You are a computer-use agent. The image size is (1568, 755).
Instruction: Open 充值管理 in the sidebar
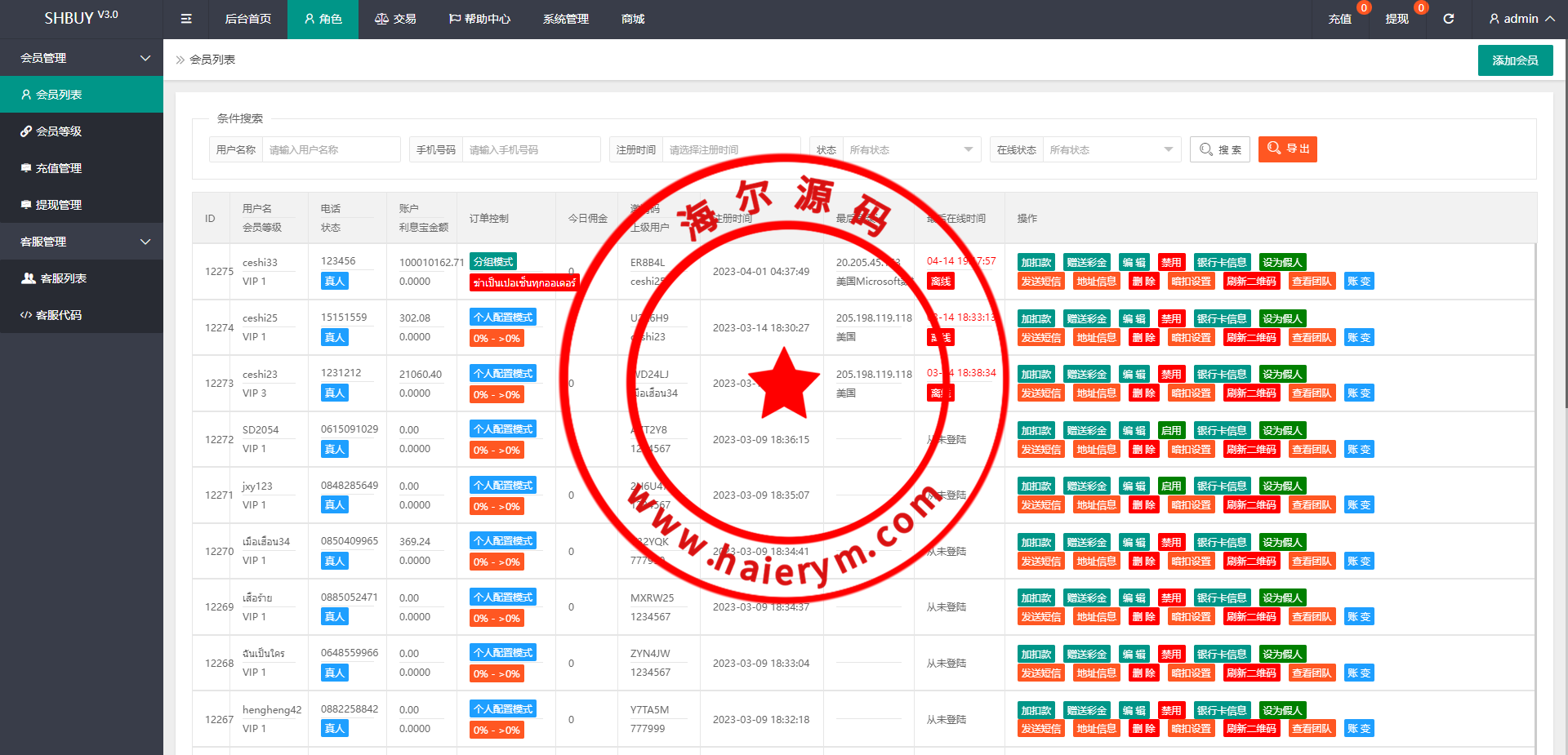59,168
